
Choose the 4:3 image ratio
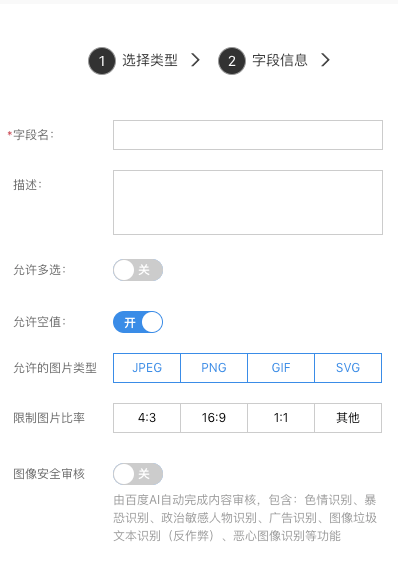point(147,418)
